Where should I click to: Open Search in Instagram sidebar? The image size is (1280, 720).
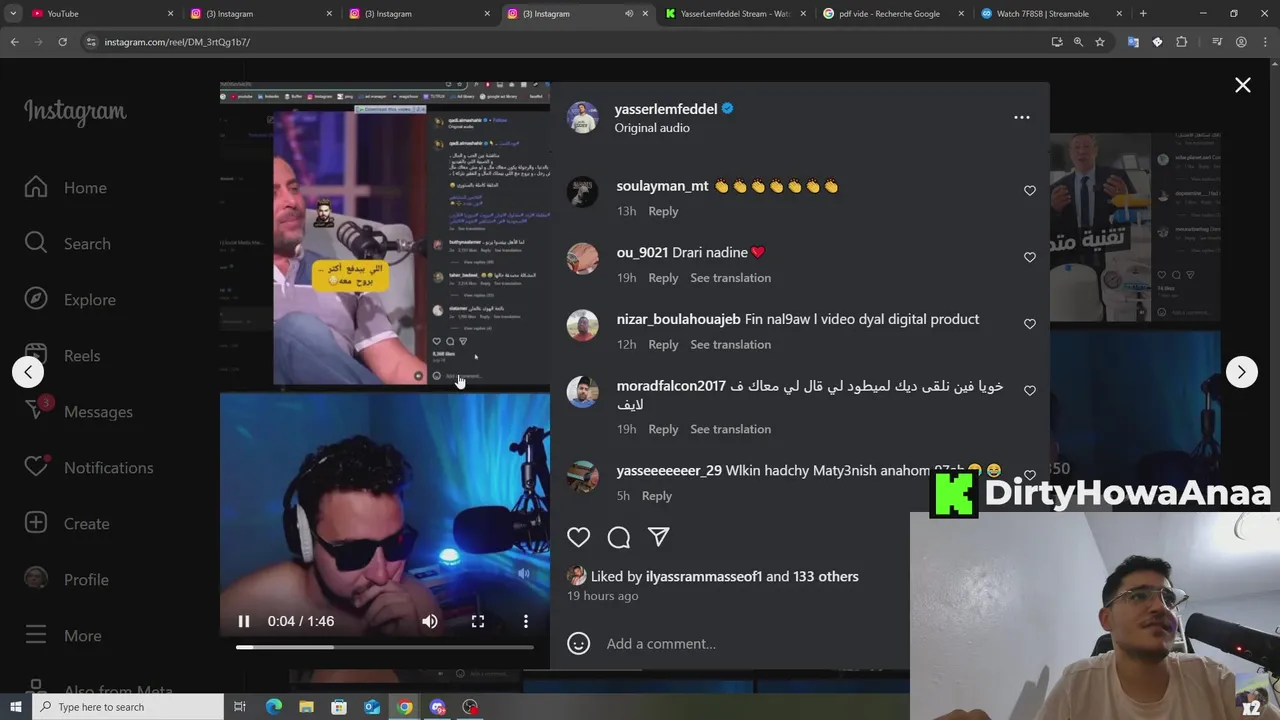pos(67,244)
